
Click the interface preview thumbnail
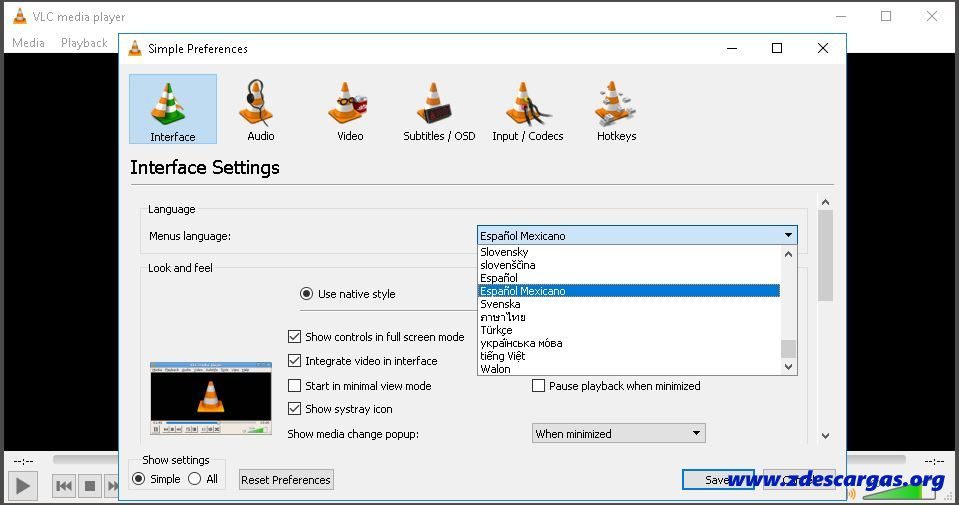[210, 398]
